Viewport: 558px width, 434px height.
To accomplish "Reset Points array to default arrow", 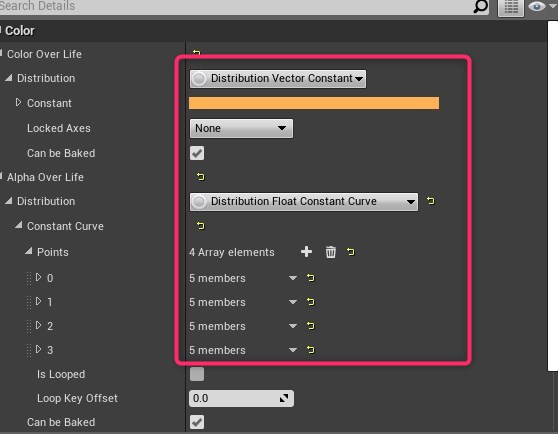I will (x=351, y=252).
